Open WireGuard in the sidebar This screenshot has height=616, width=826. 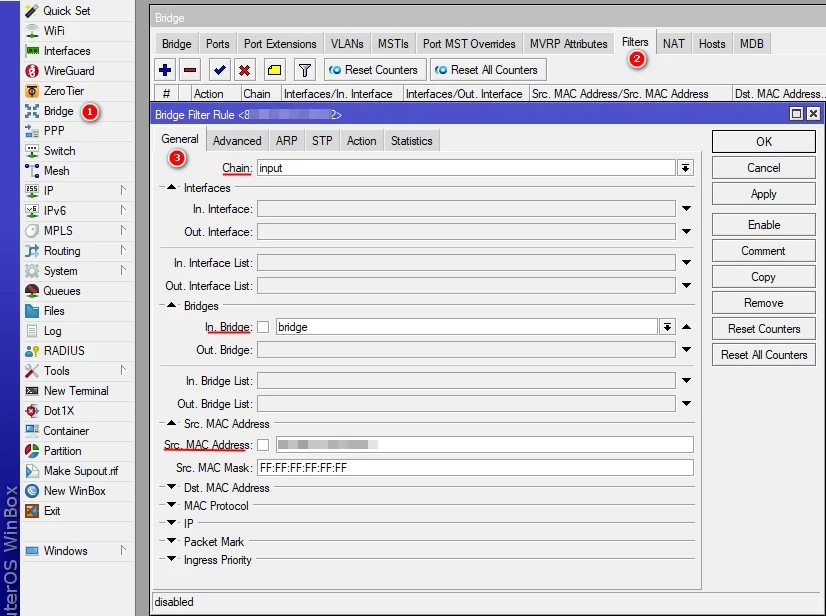[x=69, y=71]
